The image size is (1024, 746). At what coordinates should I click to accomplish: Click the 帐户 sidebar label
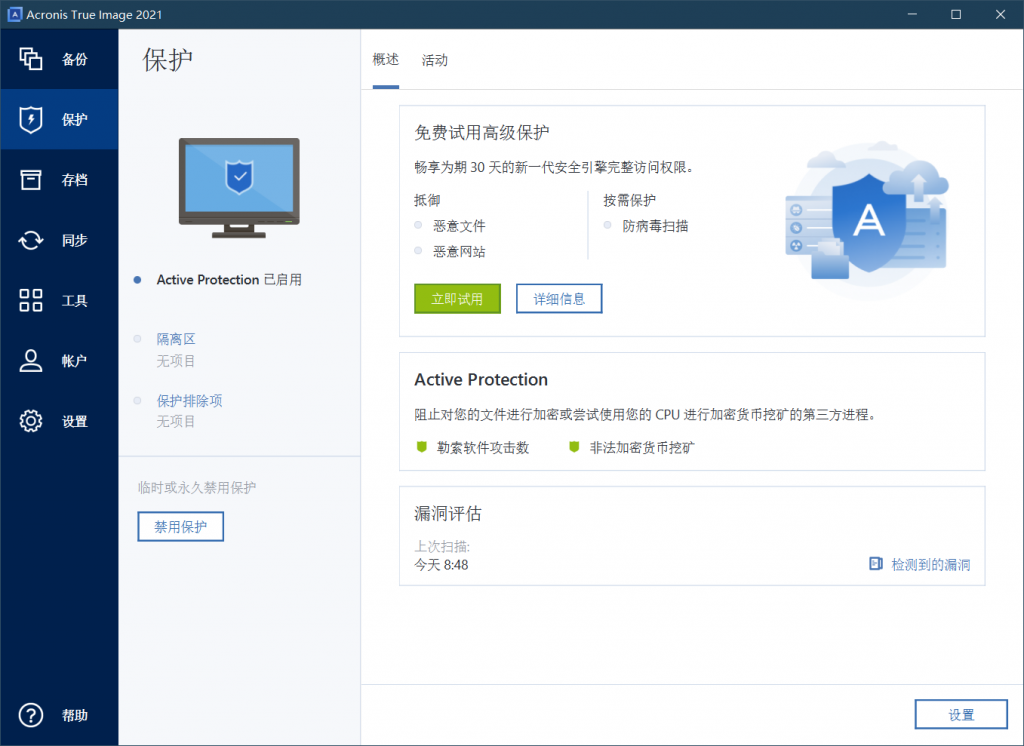pos(74,361)
